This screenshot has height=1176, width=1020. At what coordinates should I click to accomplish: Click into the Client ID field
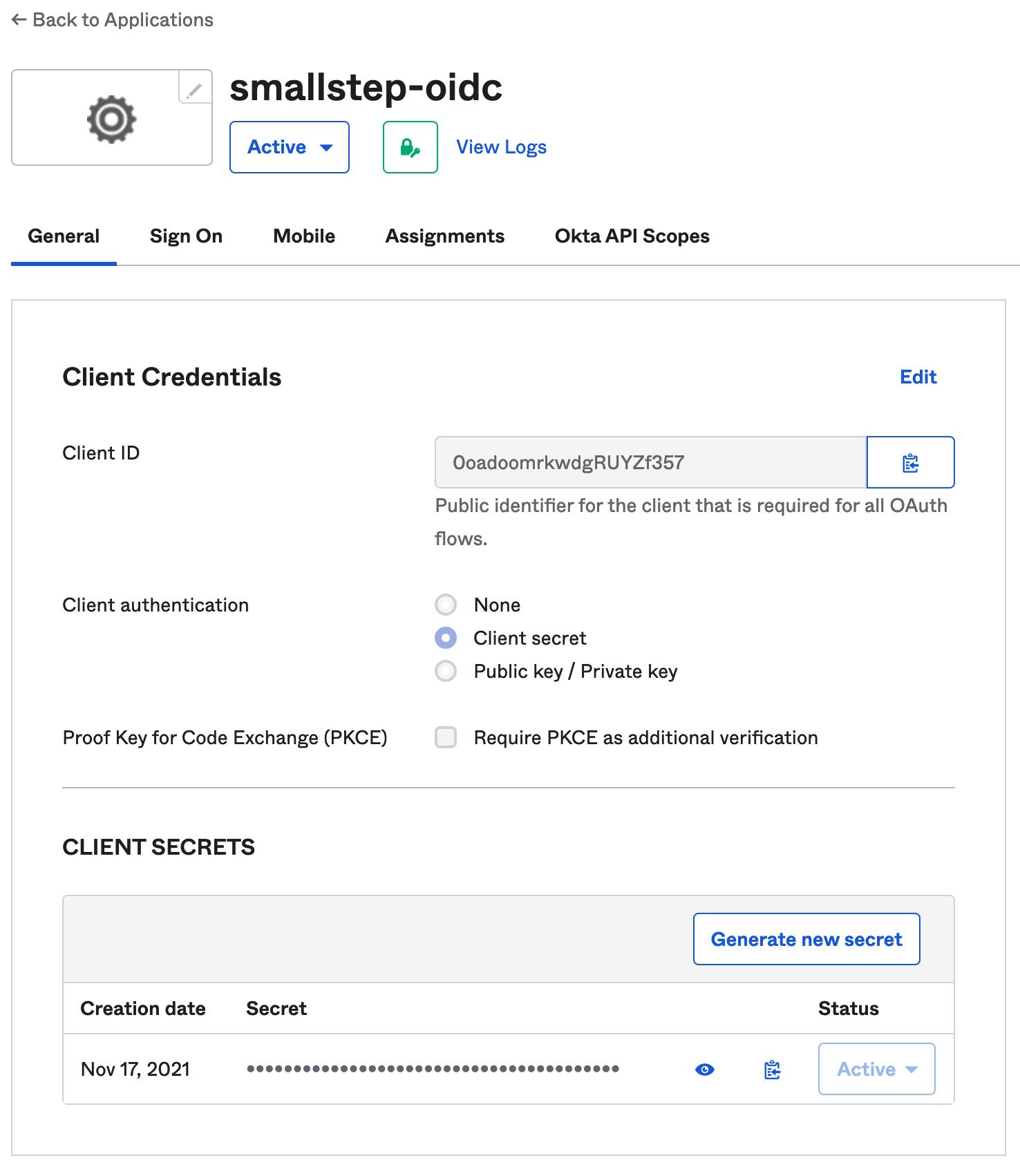pos(650,463)
